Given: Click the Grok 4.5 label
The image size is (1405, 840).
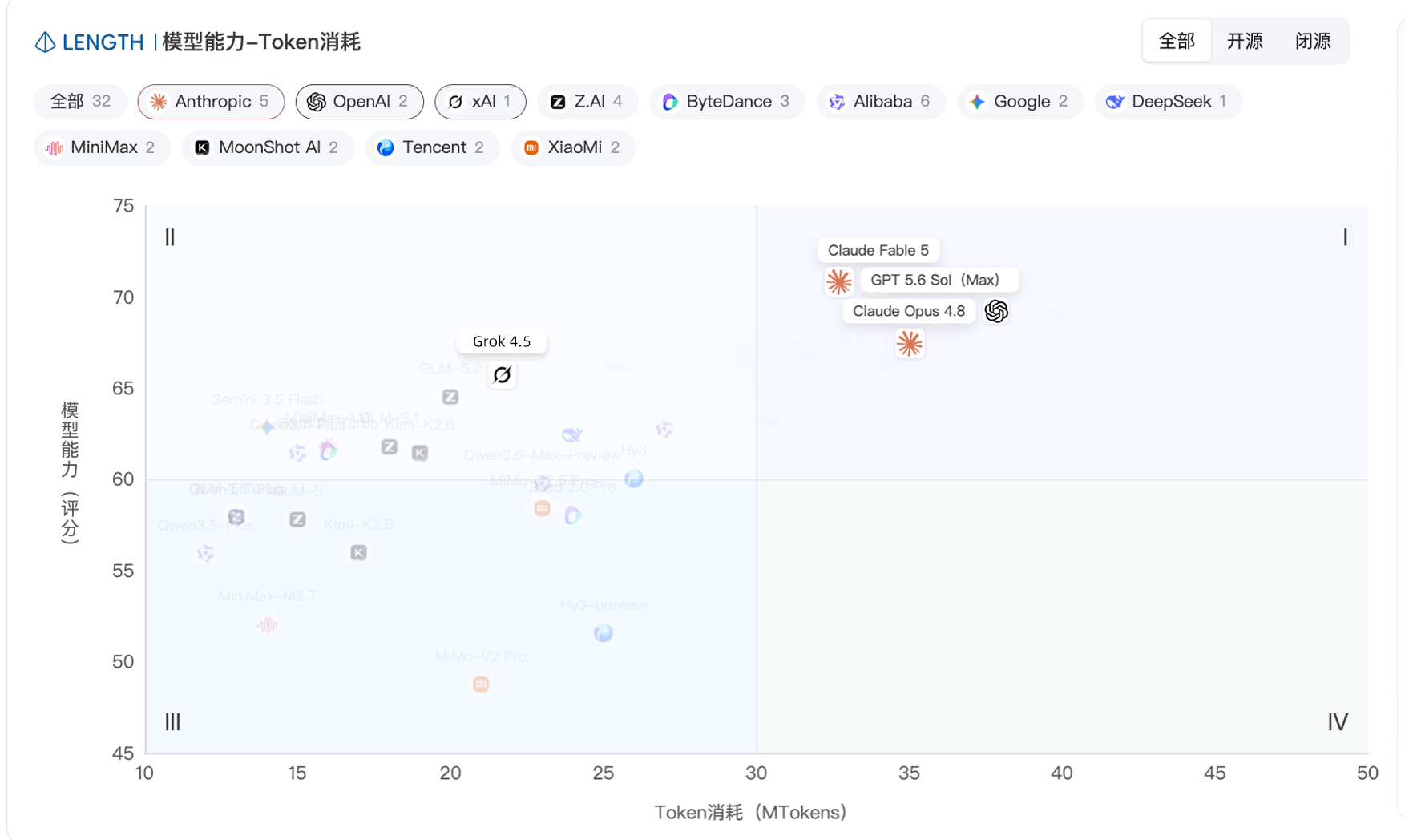Looking at the screenshot, I should tap(502, 341).
